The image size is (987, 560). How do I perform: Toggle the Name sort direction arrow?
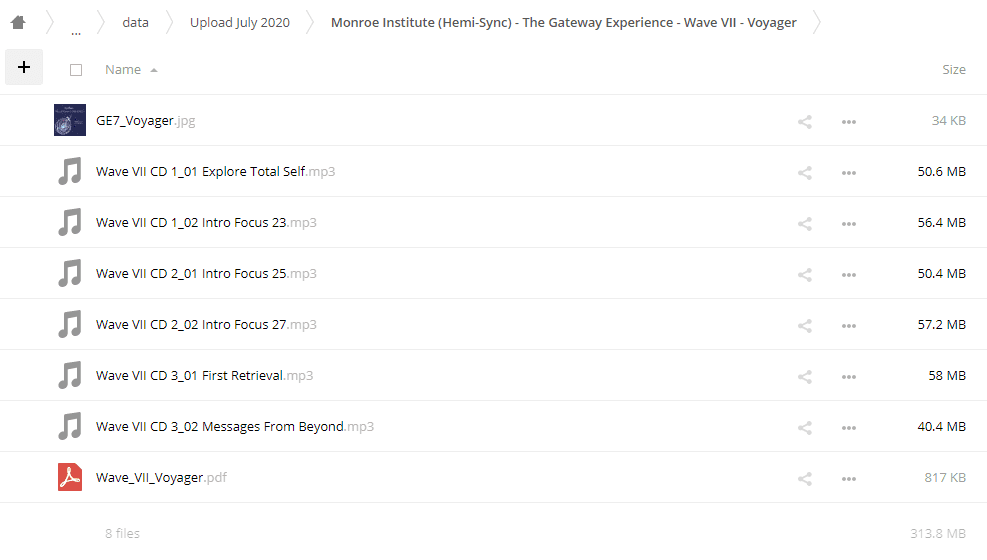[154, 70]
